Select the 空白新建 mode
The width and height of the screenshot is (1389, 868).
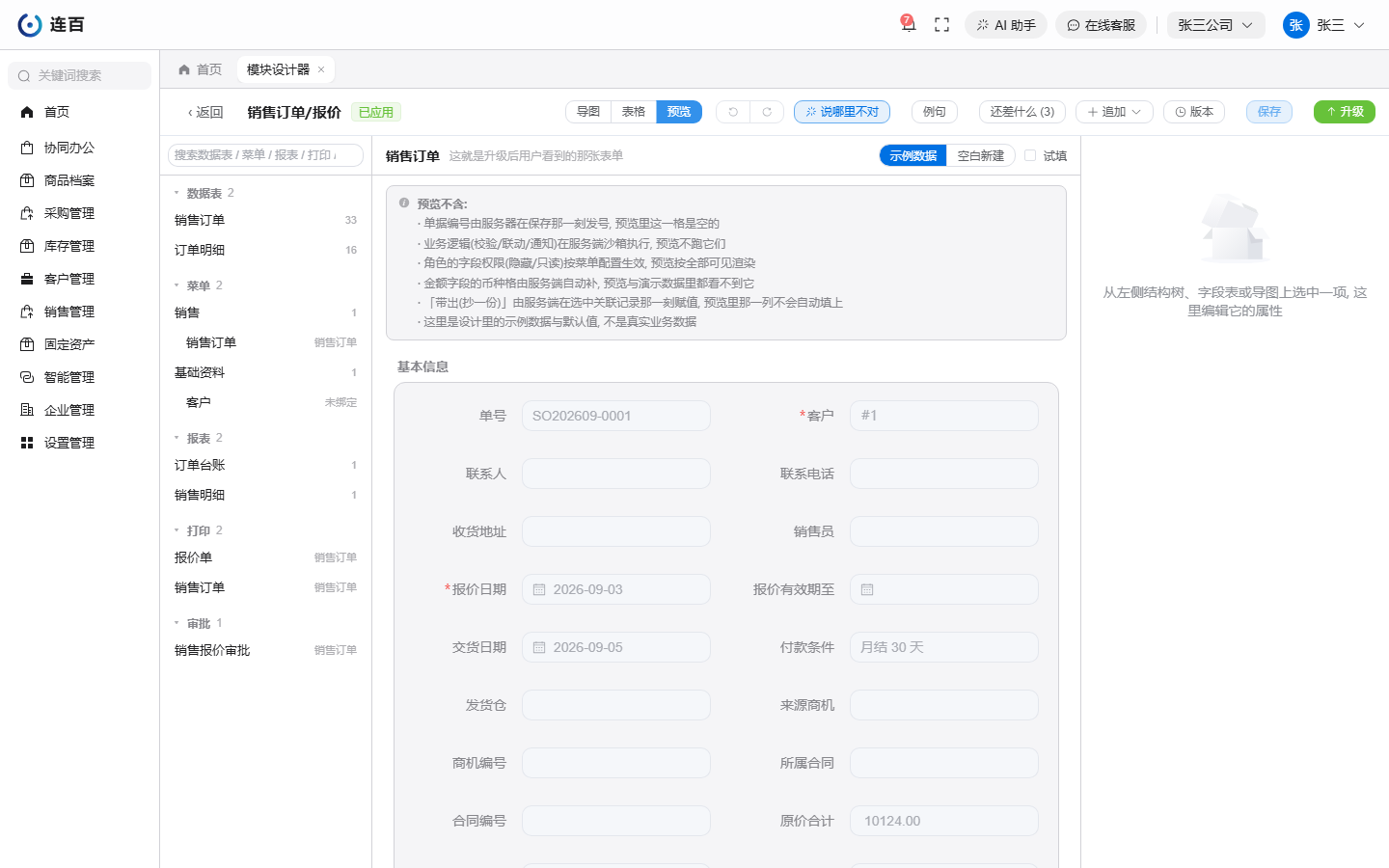pyautogui.click(x=980, y=155)
